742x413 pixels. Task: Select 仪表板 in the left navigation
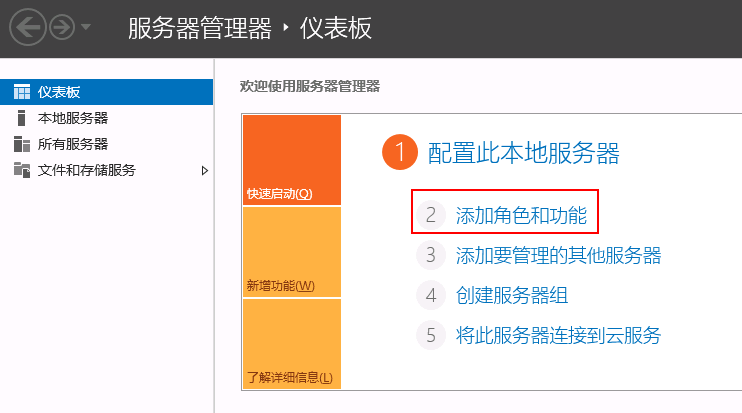(106, 92)
